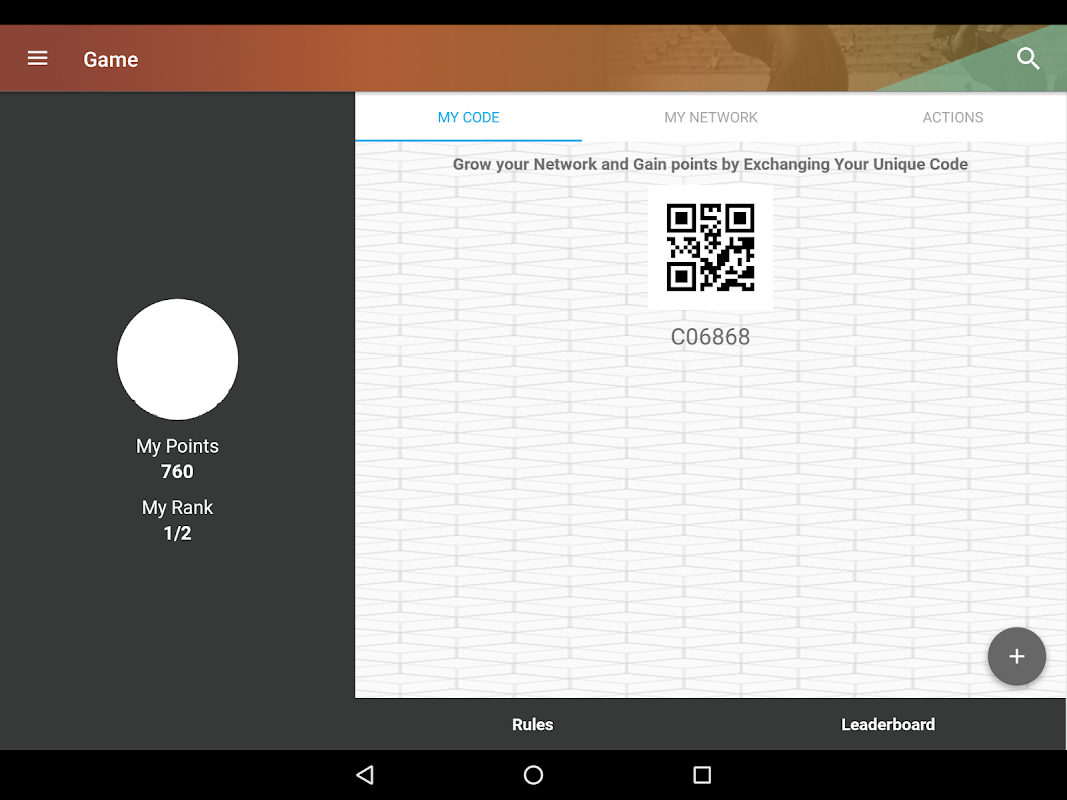Switch to the MY NETWORK tab

click(710, 117)
